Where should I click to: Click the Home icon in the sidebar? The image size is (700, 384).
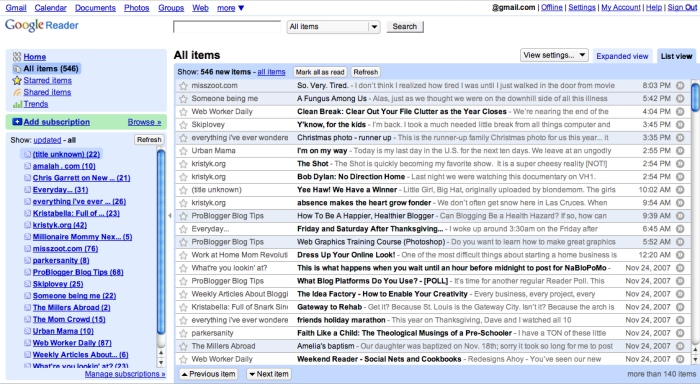(17, 57)
